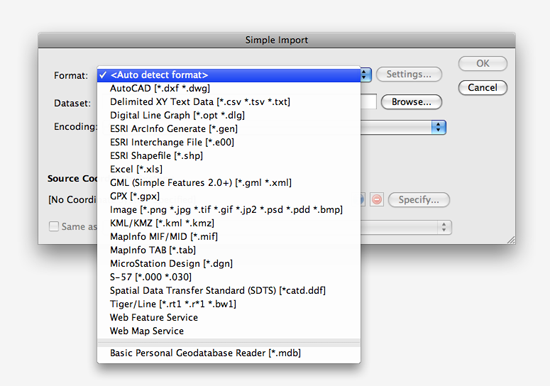Select MicroStation Design [*.dgn] format

(229, 264)
